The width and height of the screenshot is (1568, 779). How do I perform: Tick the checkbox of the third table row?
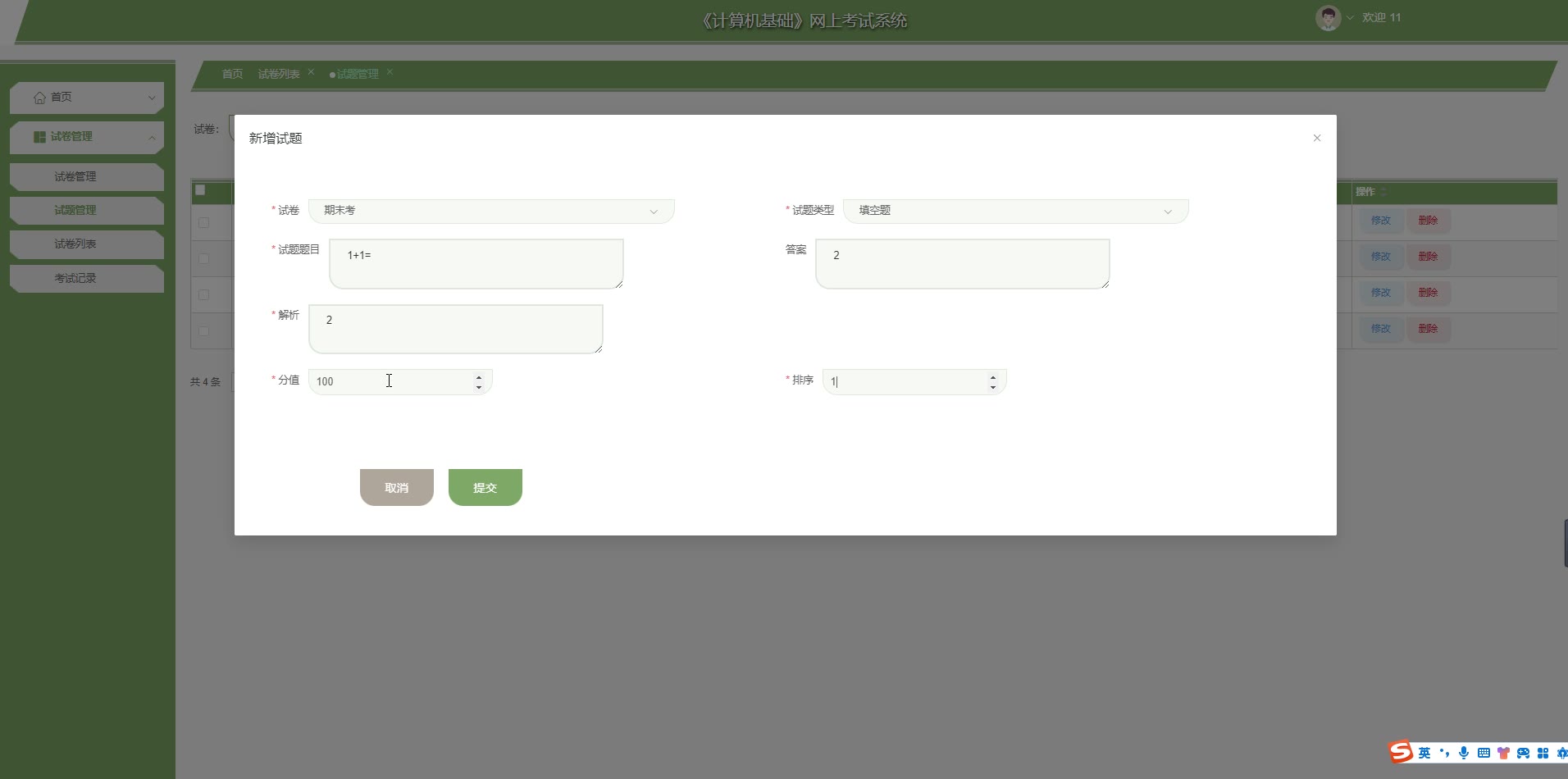click(x=203, y=294)
